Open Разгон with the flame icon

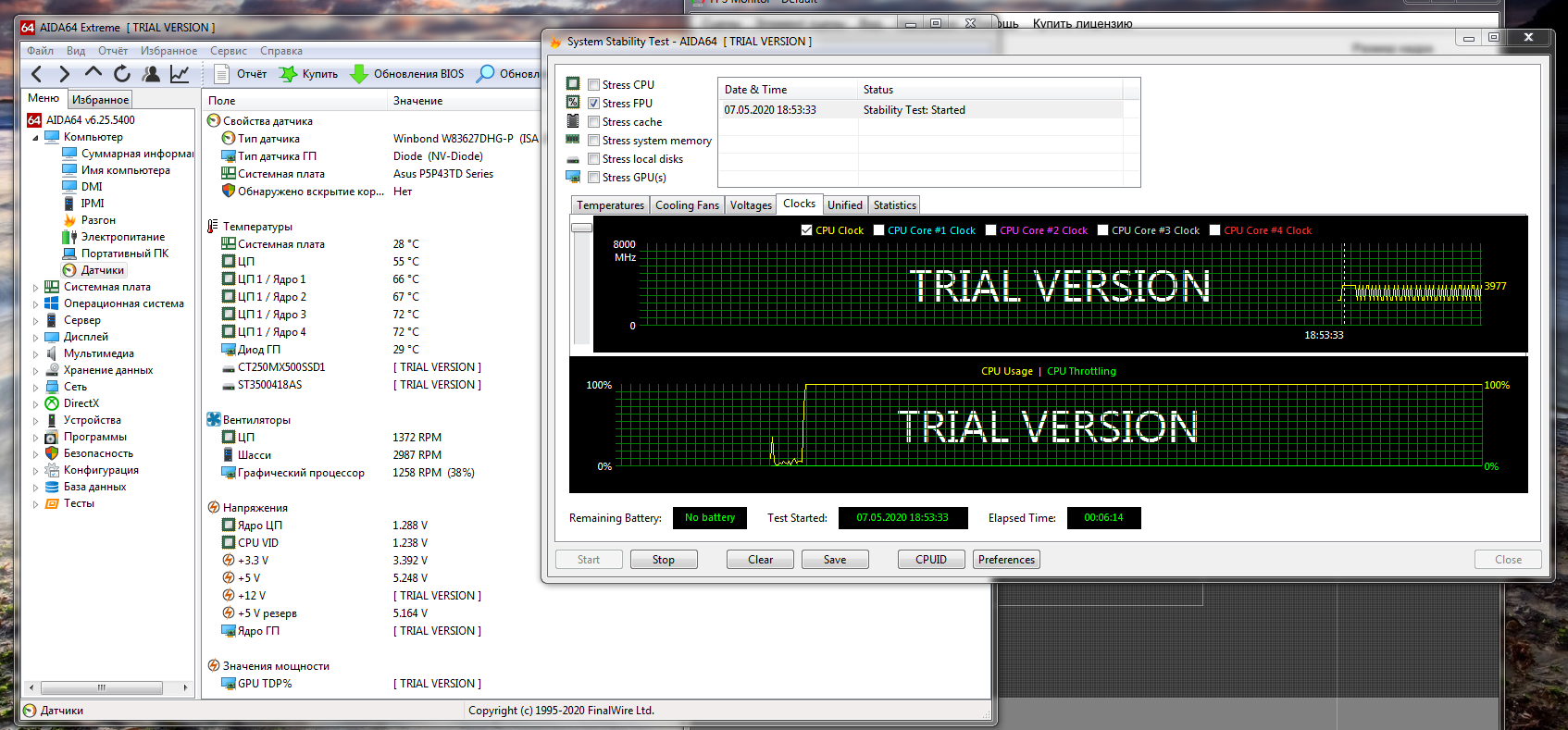(x=90, y=220)
